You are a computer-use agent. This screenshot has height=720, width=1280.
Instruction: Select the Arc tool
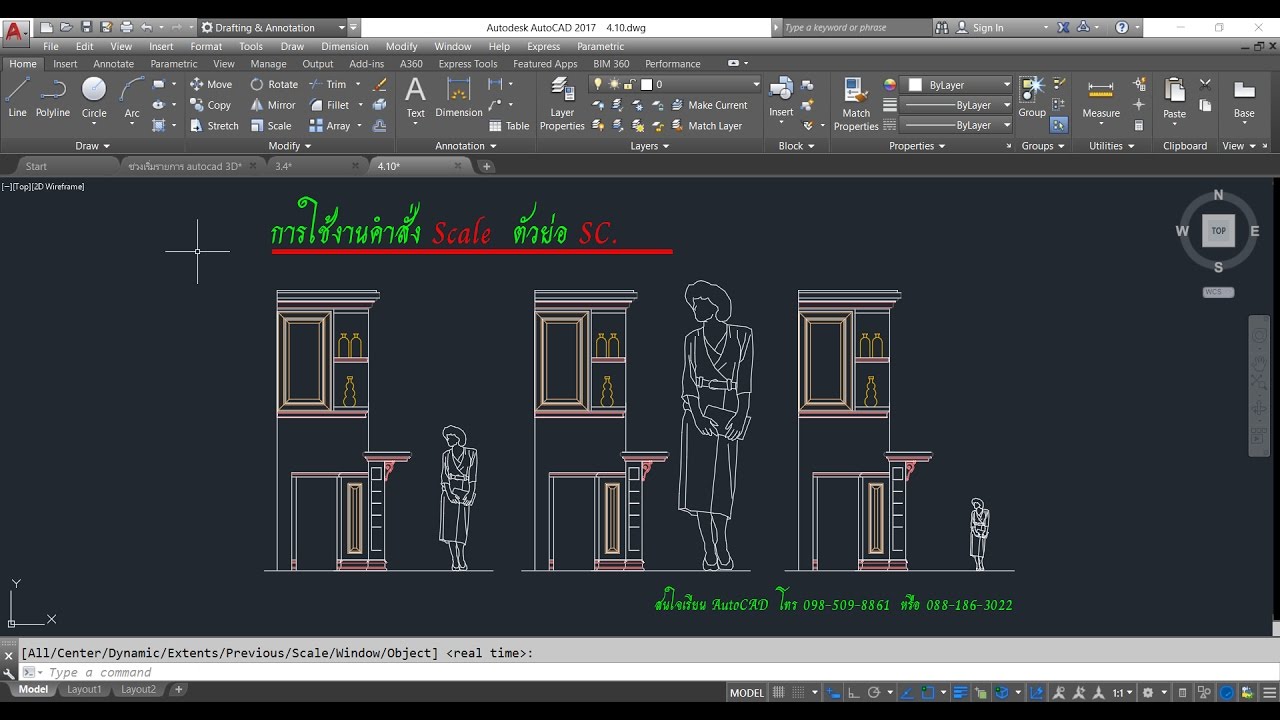(x=132, y=98)
